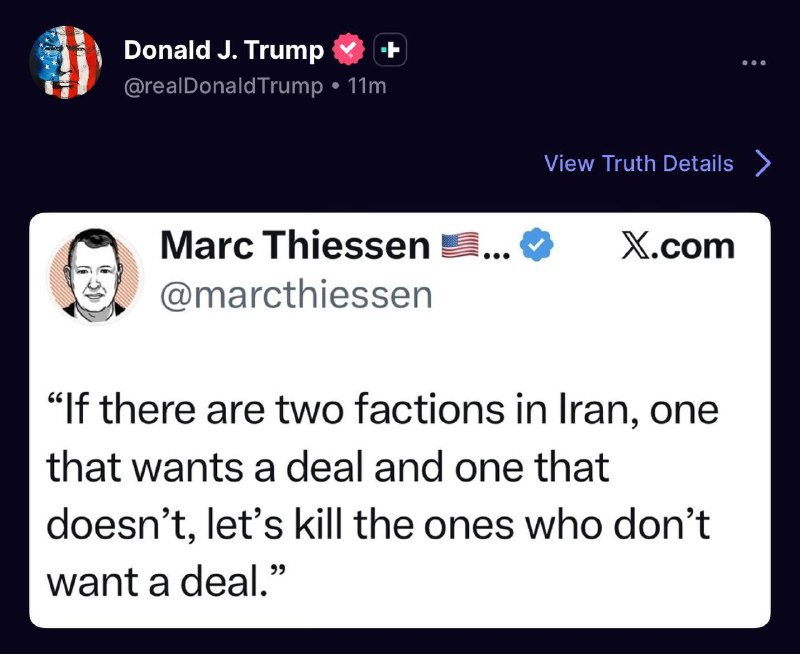The width and height of the screenshot is (800, 654).
Task: Click the @realDonaldTrump handle
Action: tap(223, 86)
